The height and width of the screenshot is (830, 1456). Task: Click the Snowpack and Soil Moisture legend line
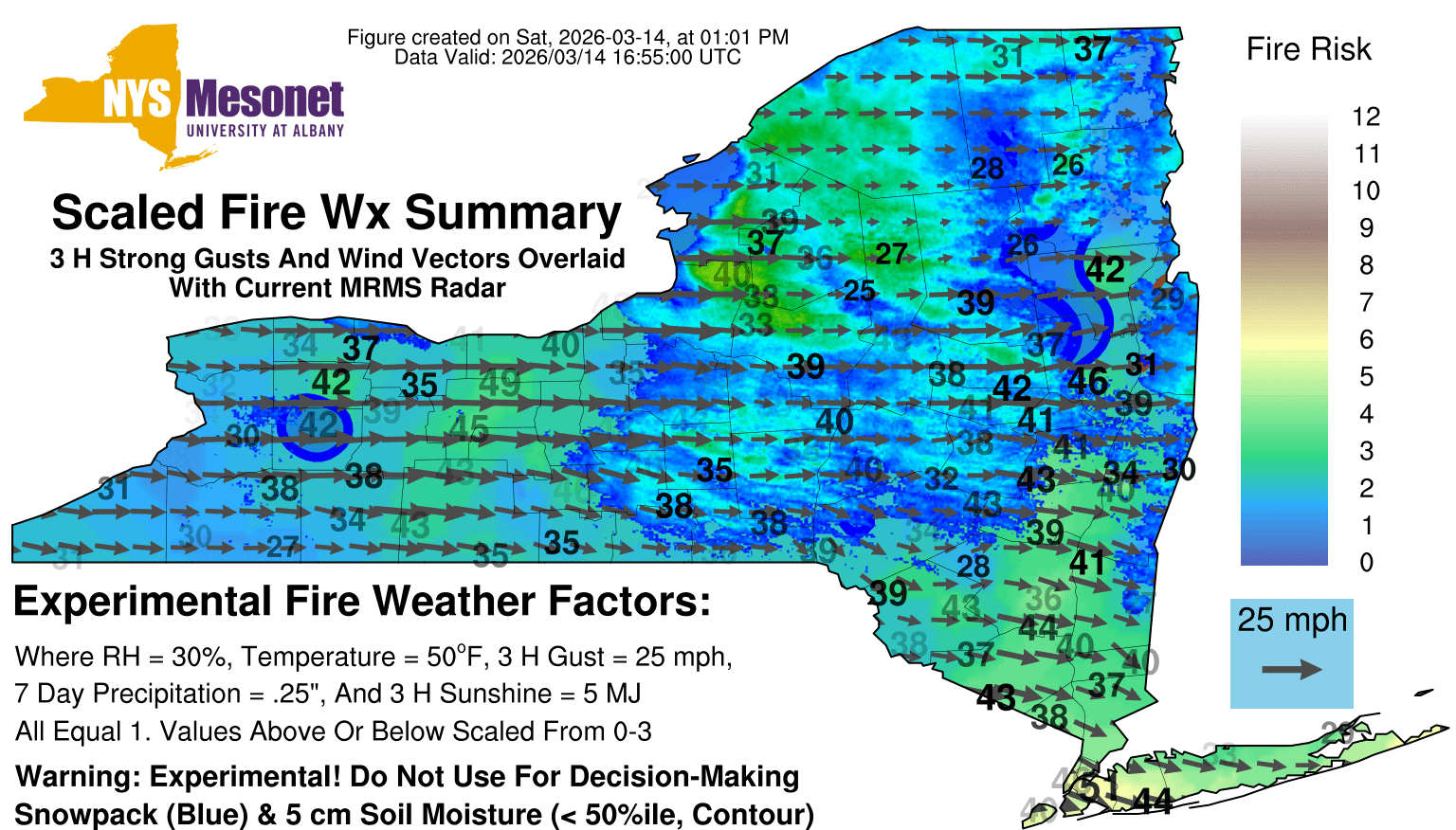414,814
